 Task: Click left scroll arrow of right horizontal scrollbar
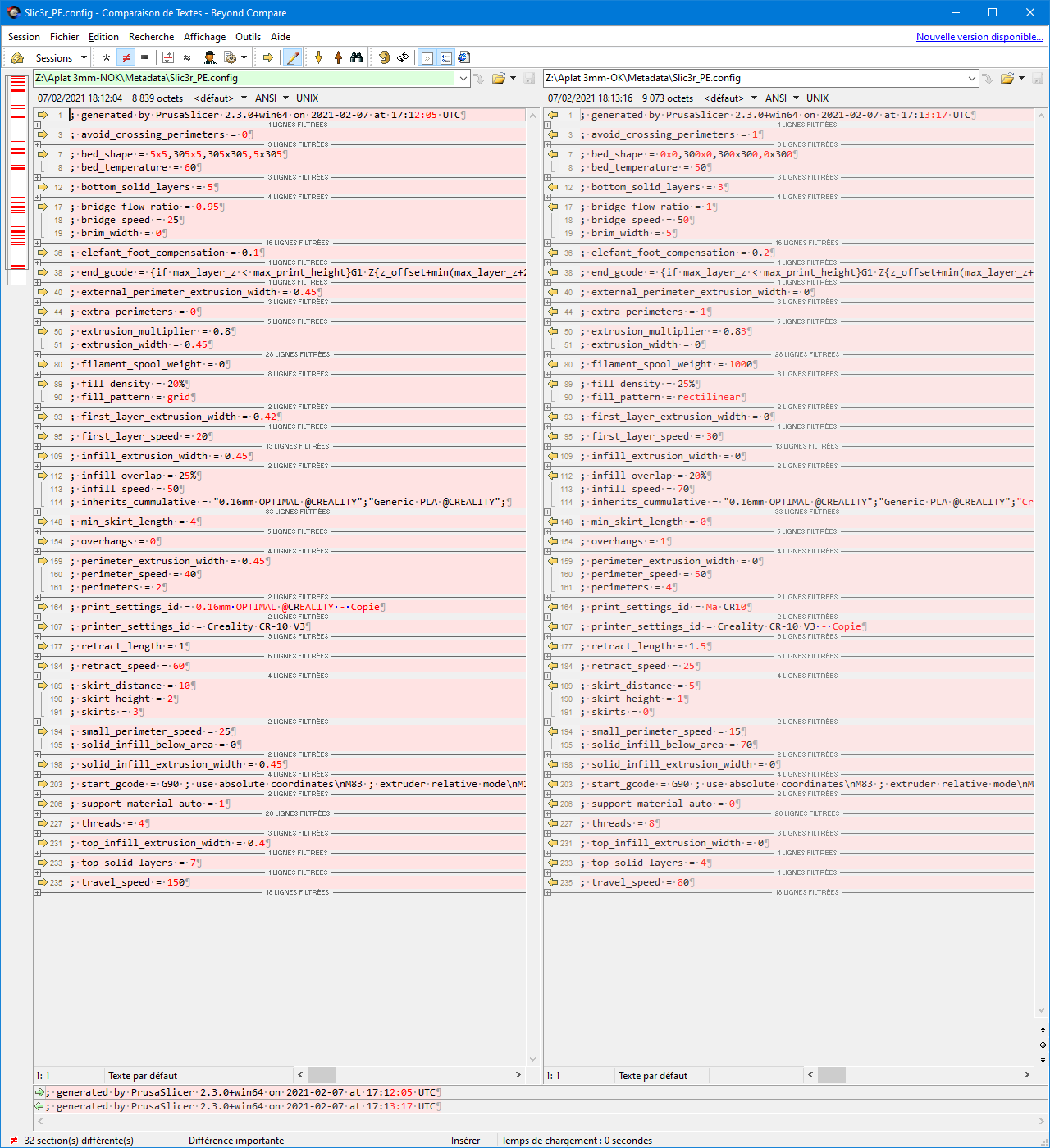coord(810,1074)
